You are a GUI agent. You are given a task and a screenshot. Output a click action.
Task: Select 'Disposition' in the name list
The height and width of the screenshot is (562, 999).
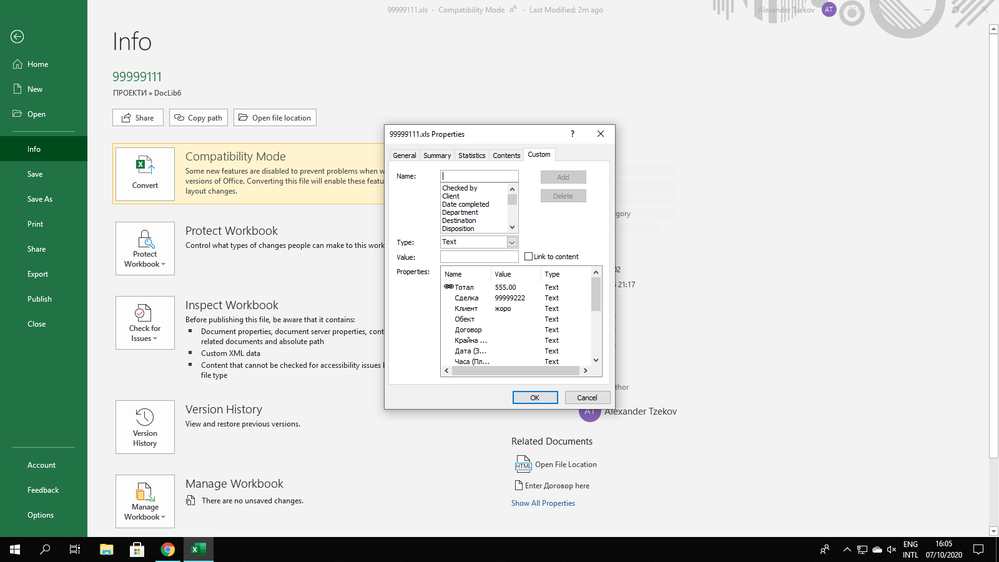coord(457,229)
